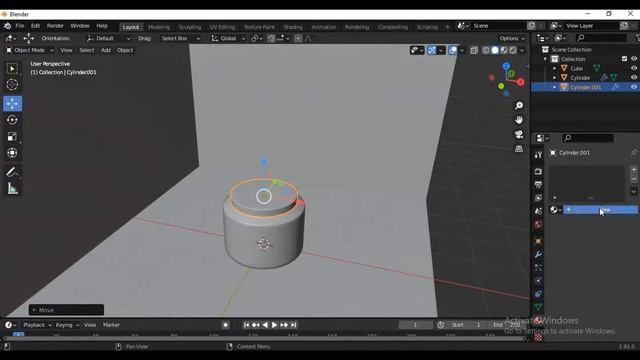Hide the Cylinder object in outliner

point(634,78)
